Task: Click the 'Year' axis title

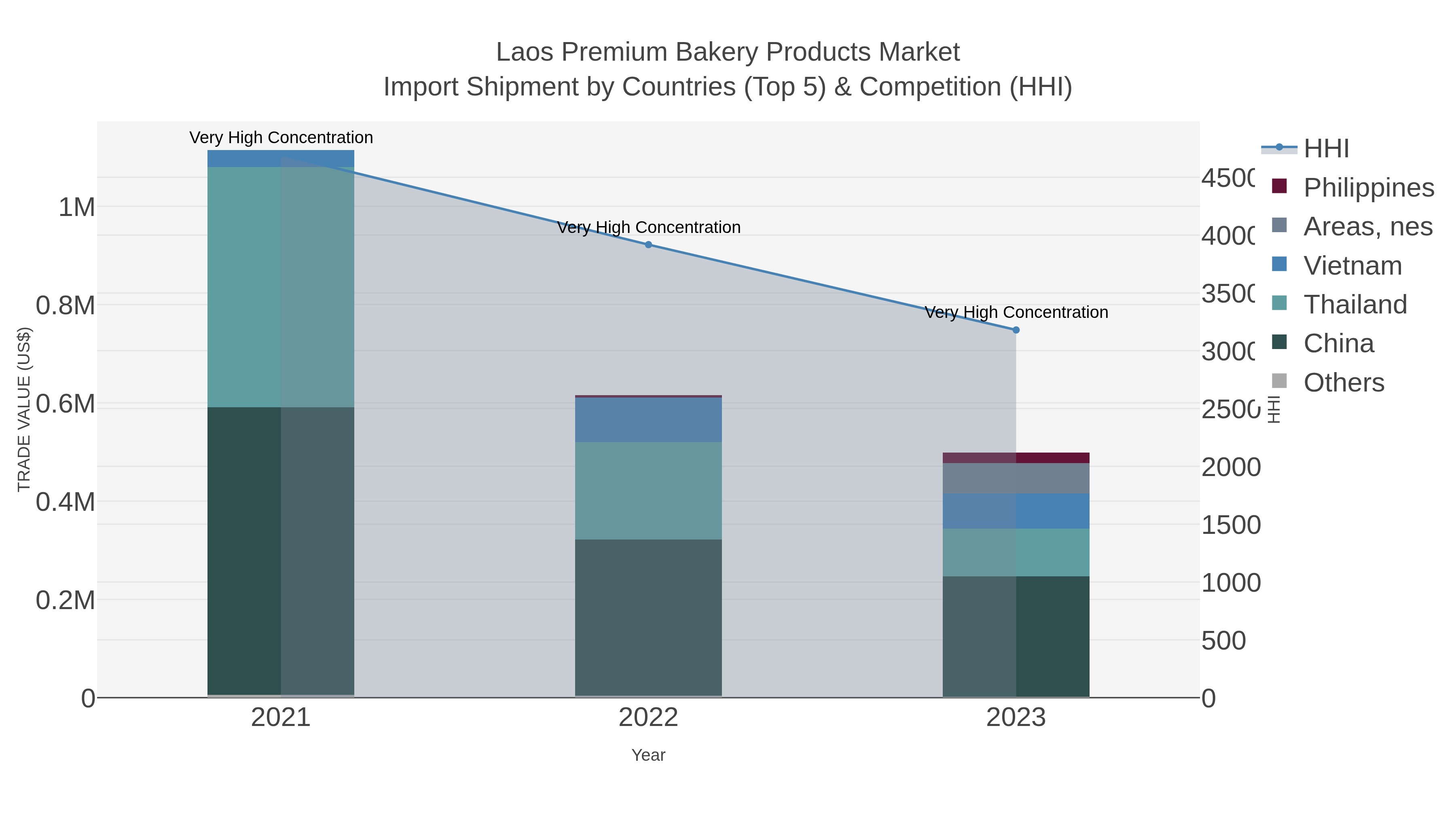Action: click(648, 755)
